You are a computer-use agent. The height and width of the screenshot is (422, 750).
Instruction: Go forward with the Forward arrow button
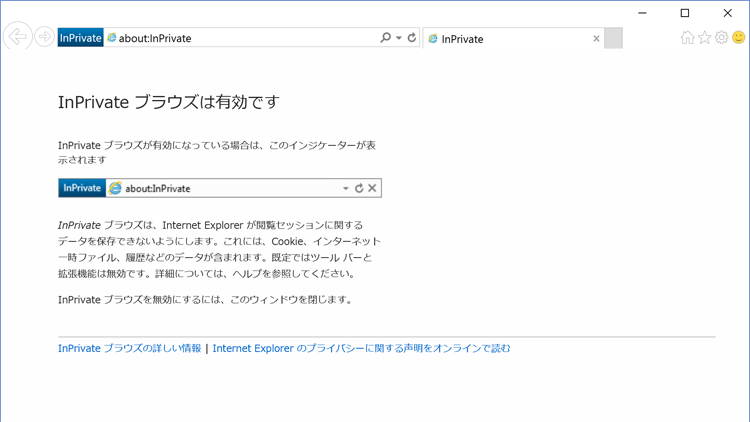coord(44,37)
